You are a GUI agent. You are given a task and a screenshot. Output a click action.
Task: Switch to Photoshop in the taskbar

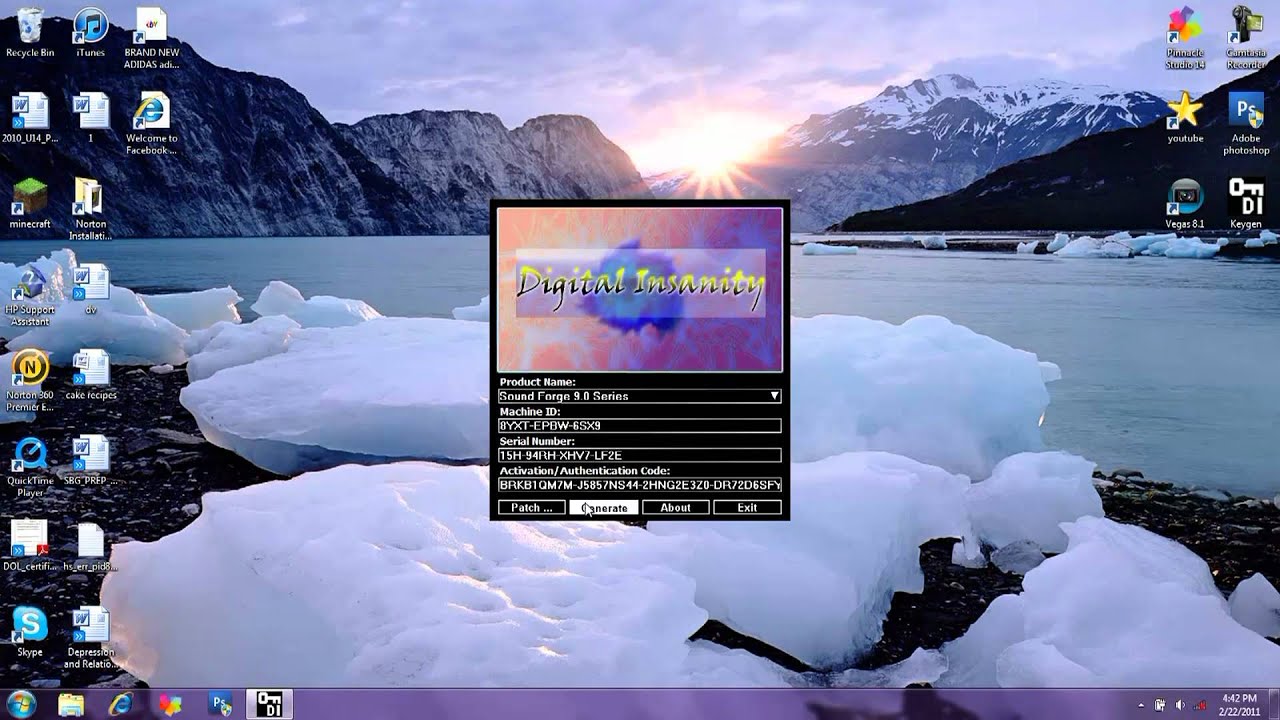[221, 704]
